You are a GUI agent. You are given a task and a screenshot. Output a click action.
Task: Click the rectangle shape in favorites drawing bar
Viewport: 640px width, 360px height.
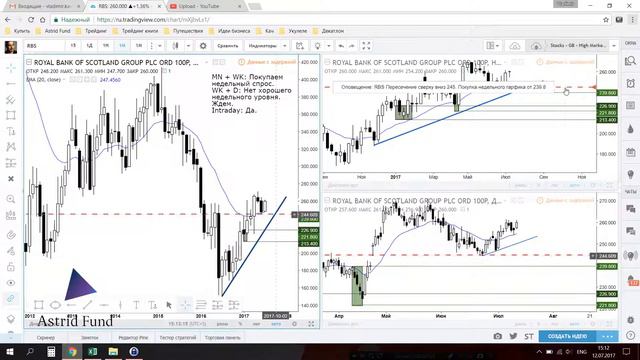39,305
